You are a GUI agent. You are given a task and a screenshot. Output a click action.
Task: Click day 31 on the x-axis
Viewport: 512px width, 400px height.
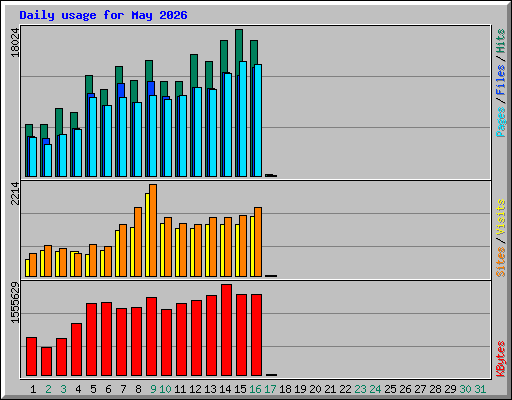pos(480,389)
